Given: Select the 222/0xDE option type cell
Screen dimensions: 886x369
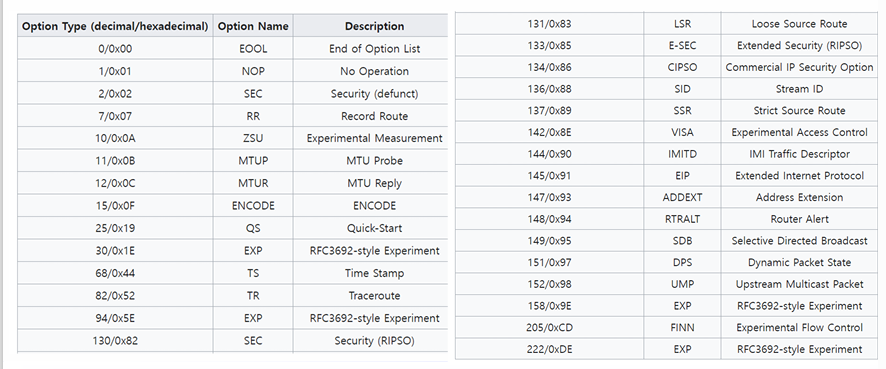Looking at the screenshot, I should click(549, 349).
